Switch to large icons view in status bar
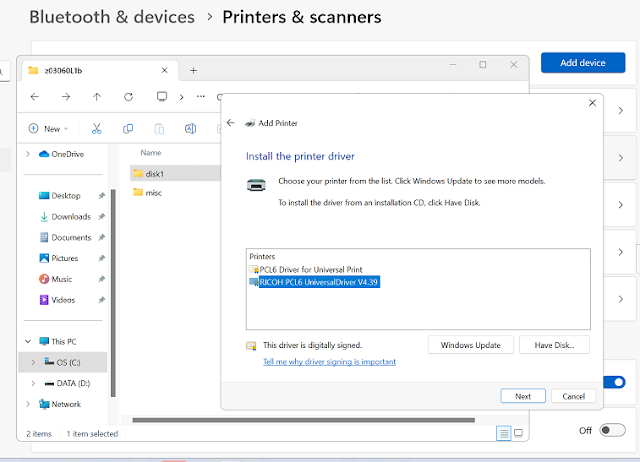The height and width of the screenshot is (462, 640). click(x=518, y=433)
